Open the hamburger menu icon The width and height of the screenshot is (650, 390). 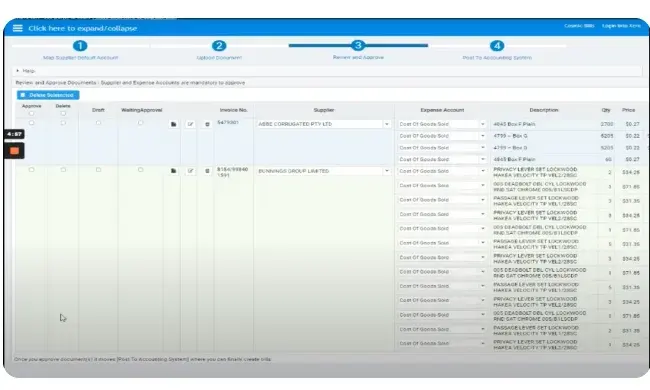17,28
